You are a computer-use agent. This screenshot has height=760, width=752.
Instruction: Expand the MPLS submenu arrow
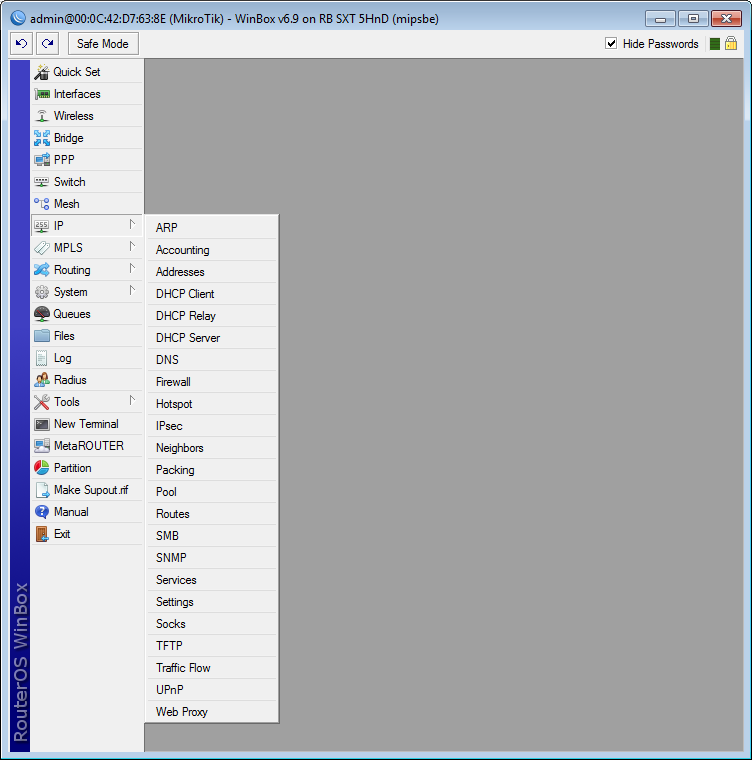[132, 247]
